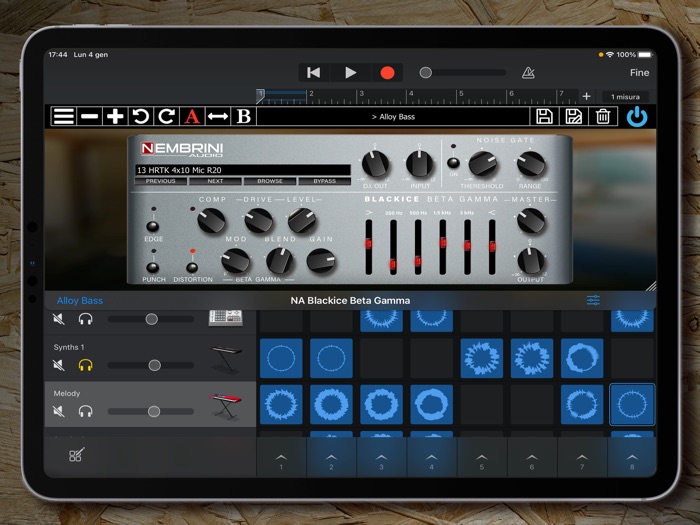Click the minus zoom-out plugin button
Viewport: 700px width, 525px height.
coord(89,117)
